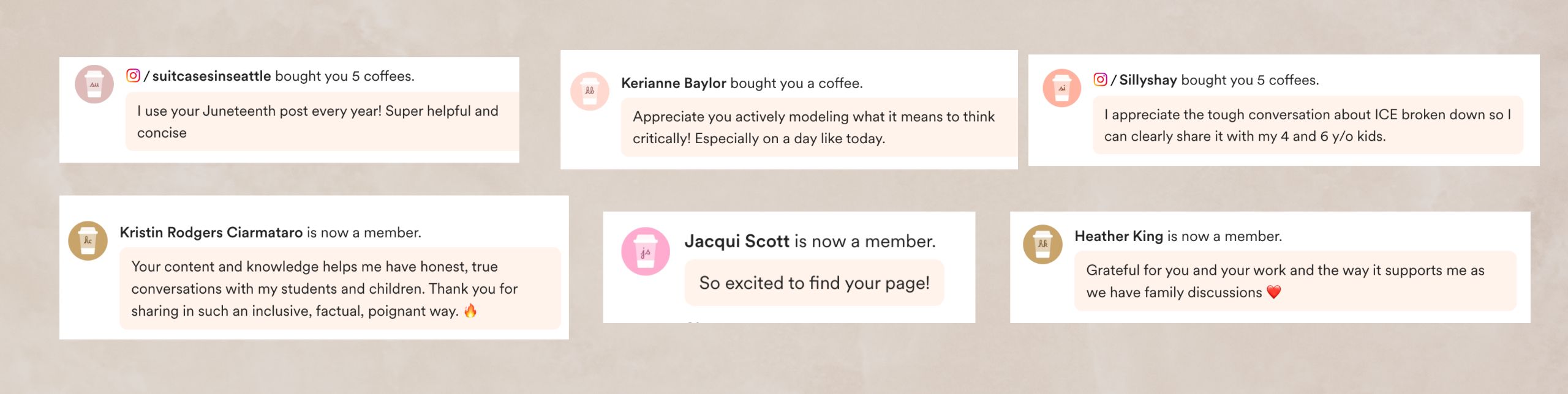Click Heather King's gold cup avatar
The width and height of the screenshot is (1568, 394).
coord(1042,244)
